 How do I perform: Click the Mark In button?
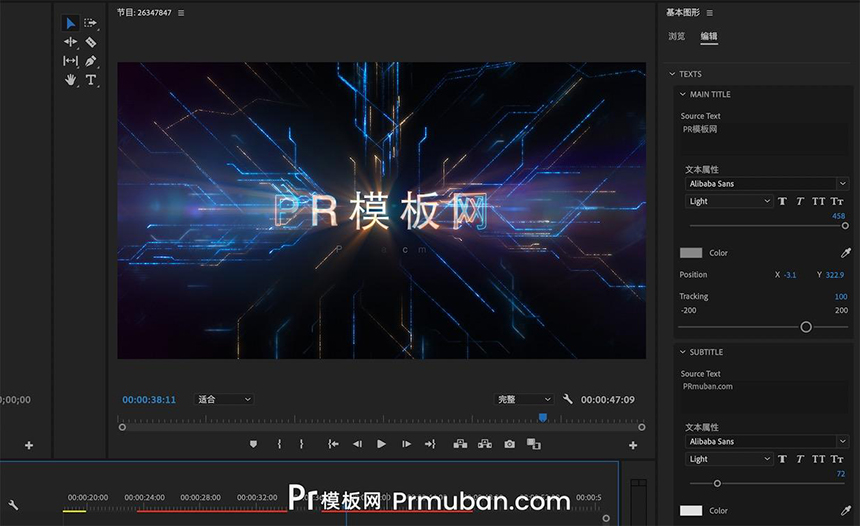pyautogui.click(x=279, y=444)
